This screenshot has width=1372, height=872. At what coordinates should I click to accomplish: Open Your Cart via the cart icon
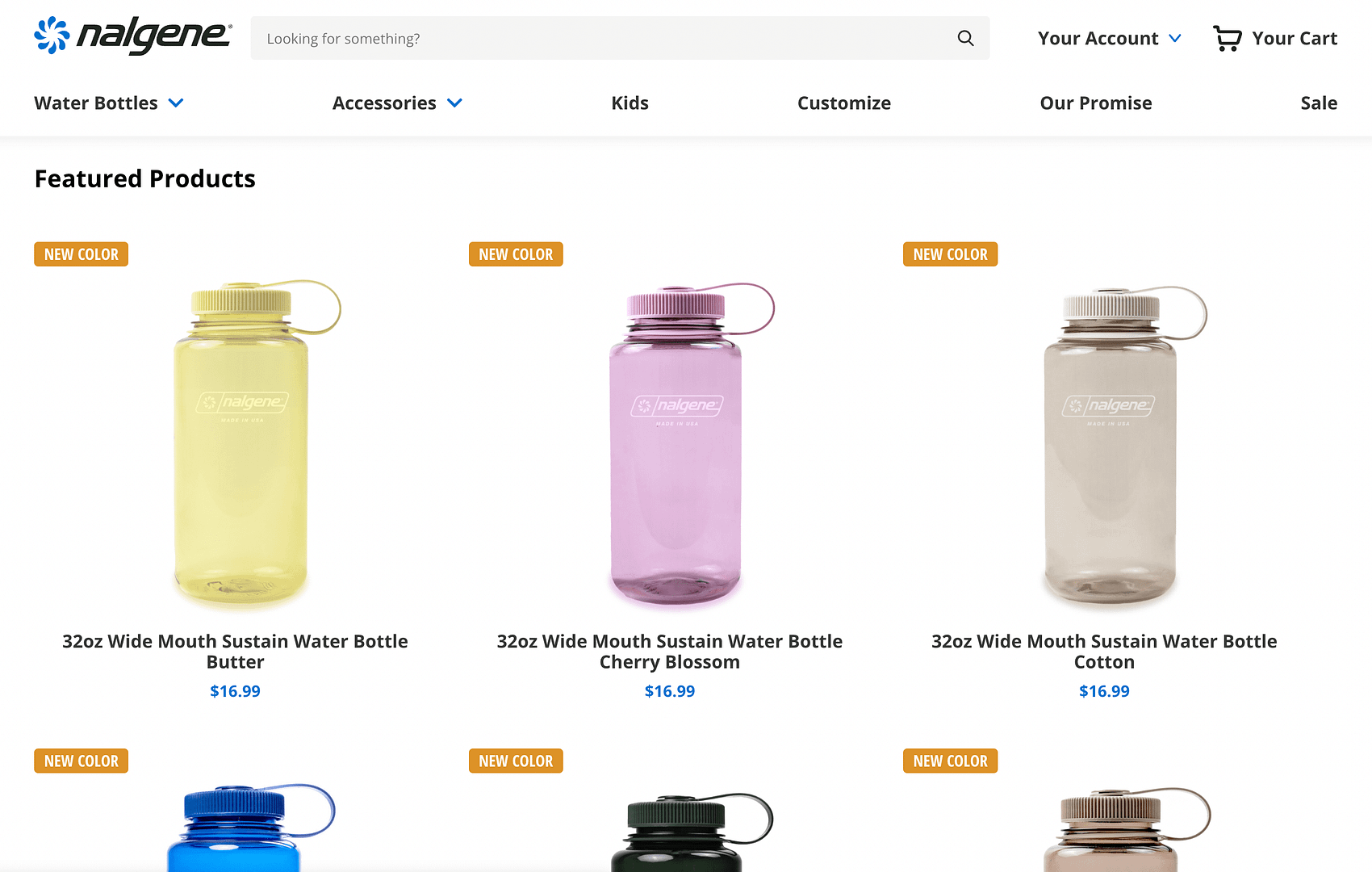(1228, 37)
